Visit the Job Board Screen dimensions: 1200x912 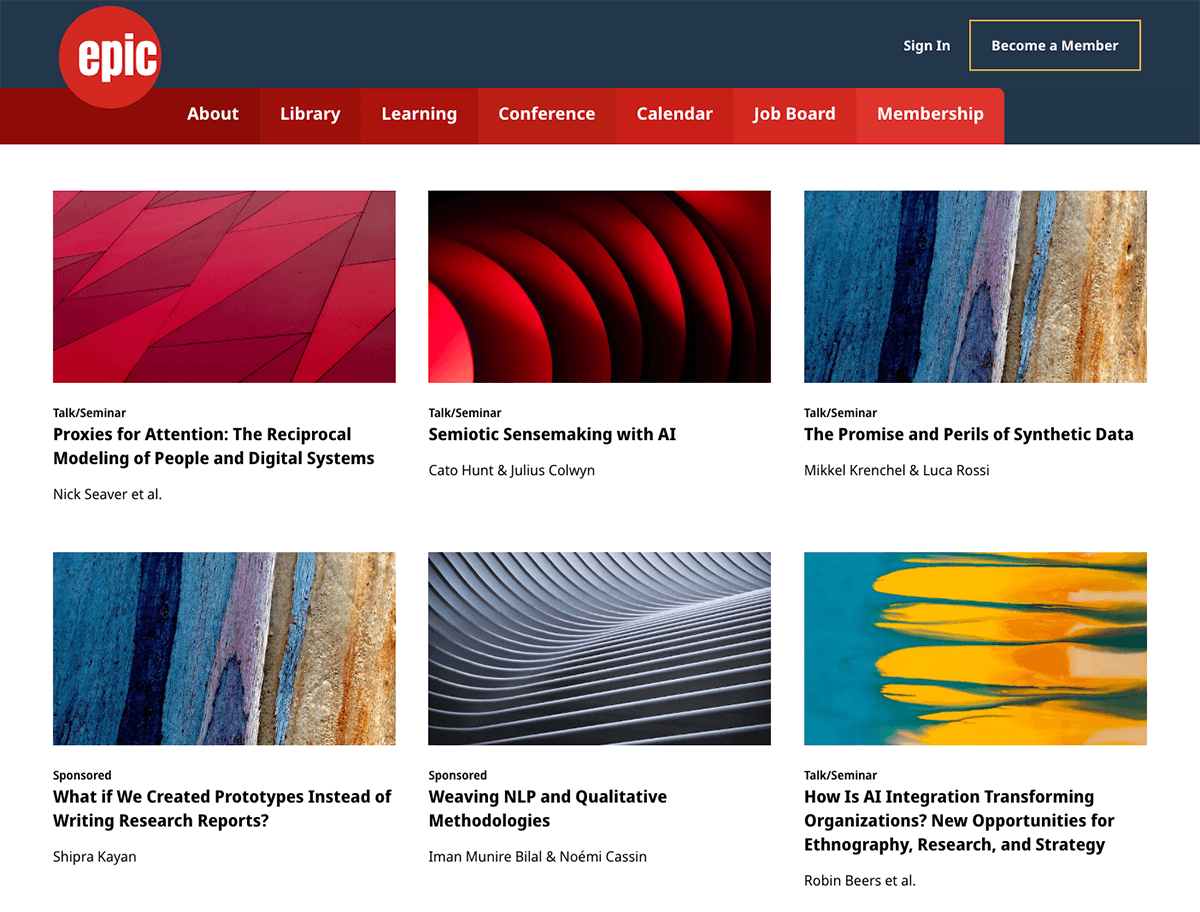(x=794, y=114)
